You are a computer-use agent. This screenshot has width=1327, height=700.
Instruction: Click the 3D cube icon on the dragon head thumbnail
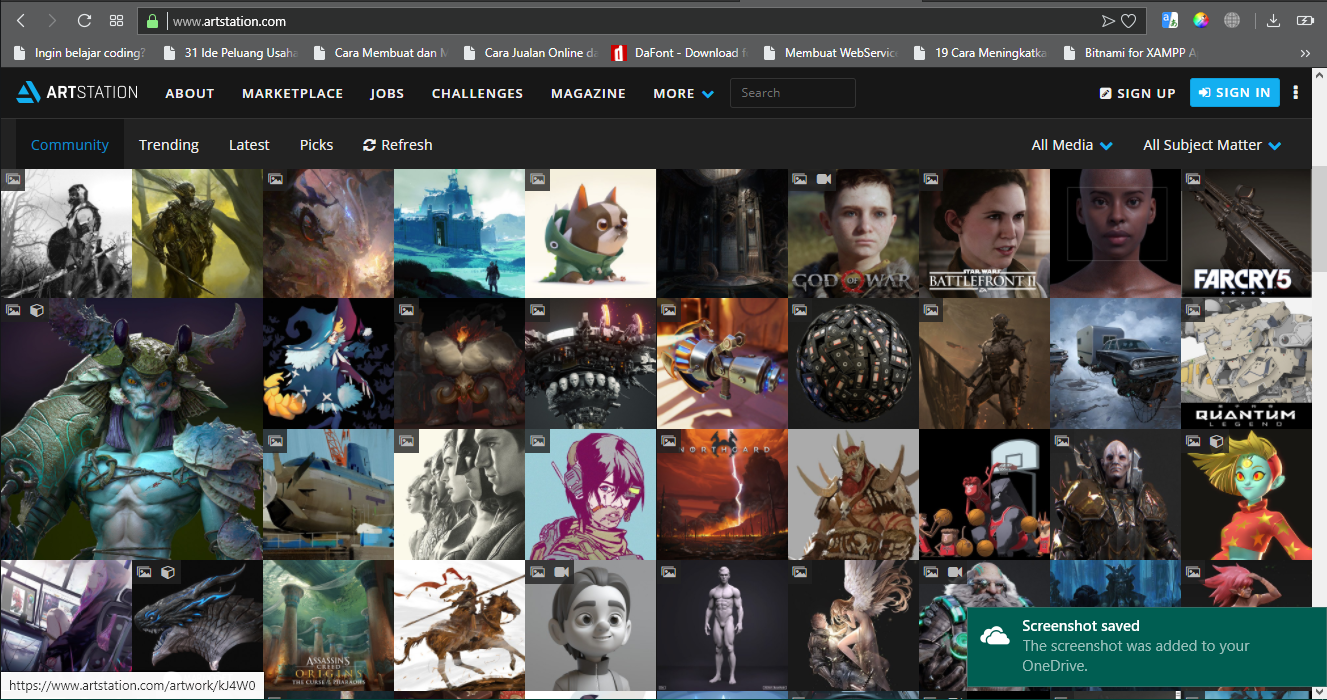coord(168,572)
